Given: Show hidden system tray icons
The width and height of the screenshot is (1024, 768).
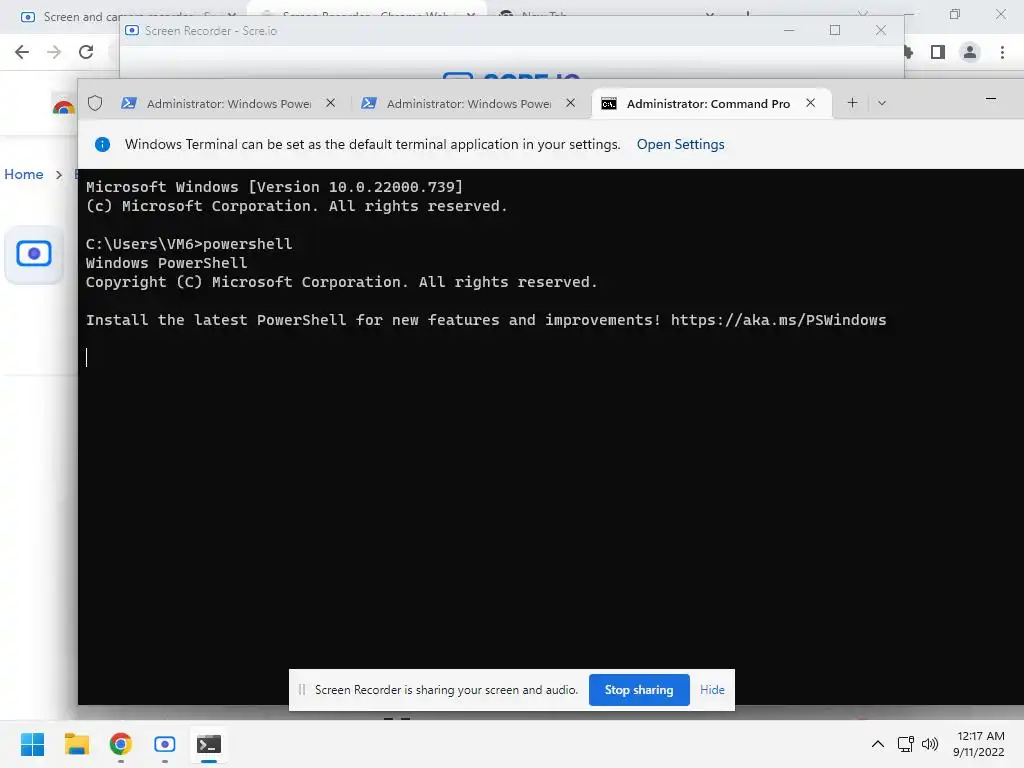Looking at the screenshot, I should coord(878,744).
